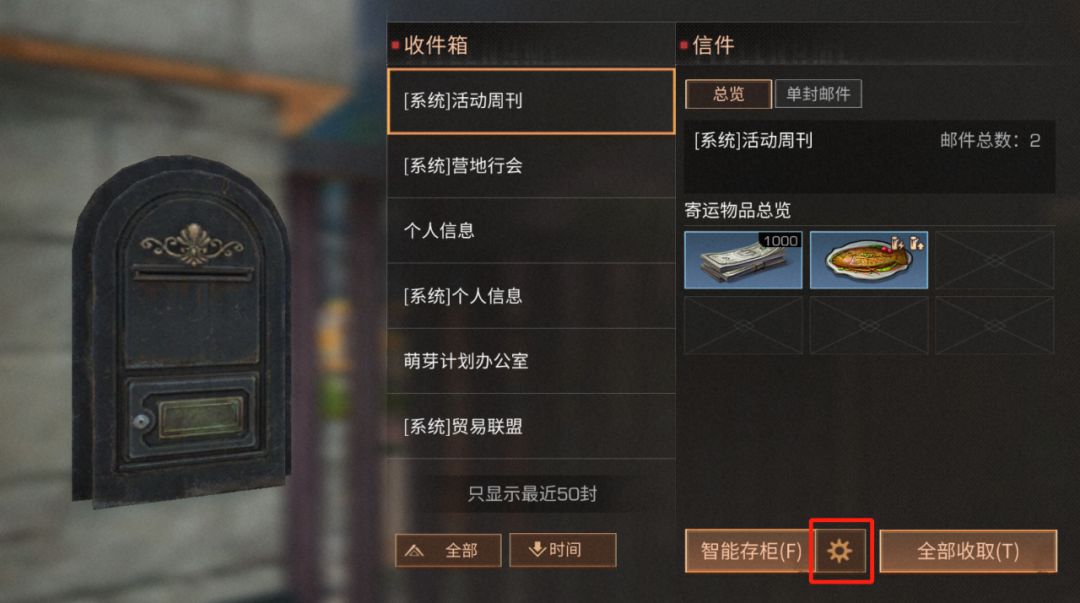The height and width of the screenshot is (603, 1080).
Task: Click the empty third item slot
Action: (994, 260)
